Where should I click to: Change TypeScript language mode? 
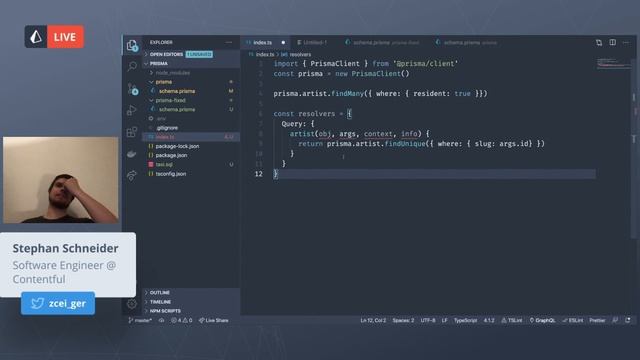coord(465,320)
